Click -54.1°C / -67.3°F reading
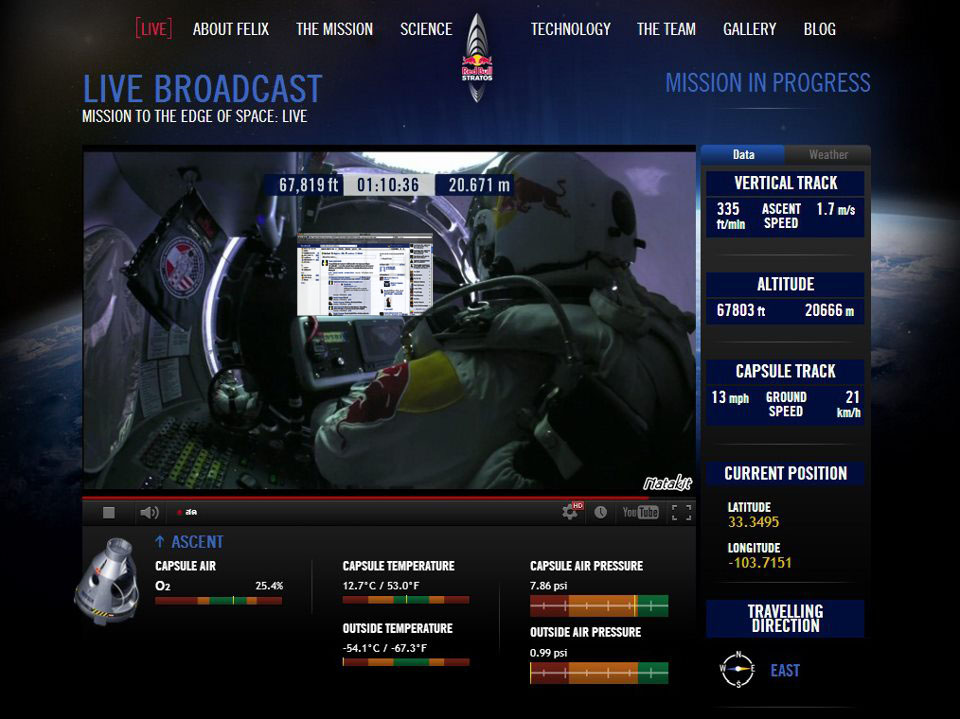960x719 pixels. [x=384, y=648]
